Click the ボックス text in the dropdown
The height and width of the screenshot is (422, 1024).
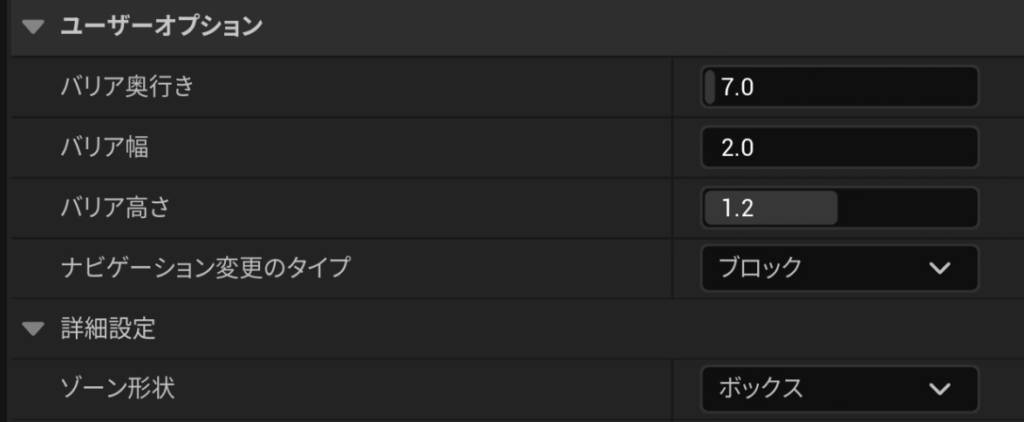761,389
